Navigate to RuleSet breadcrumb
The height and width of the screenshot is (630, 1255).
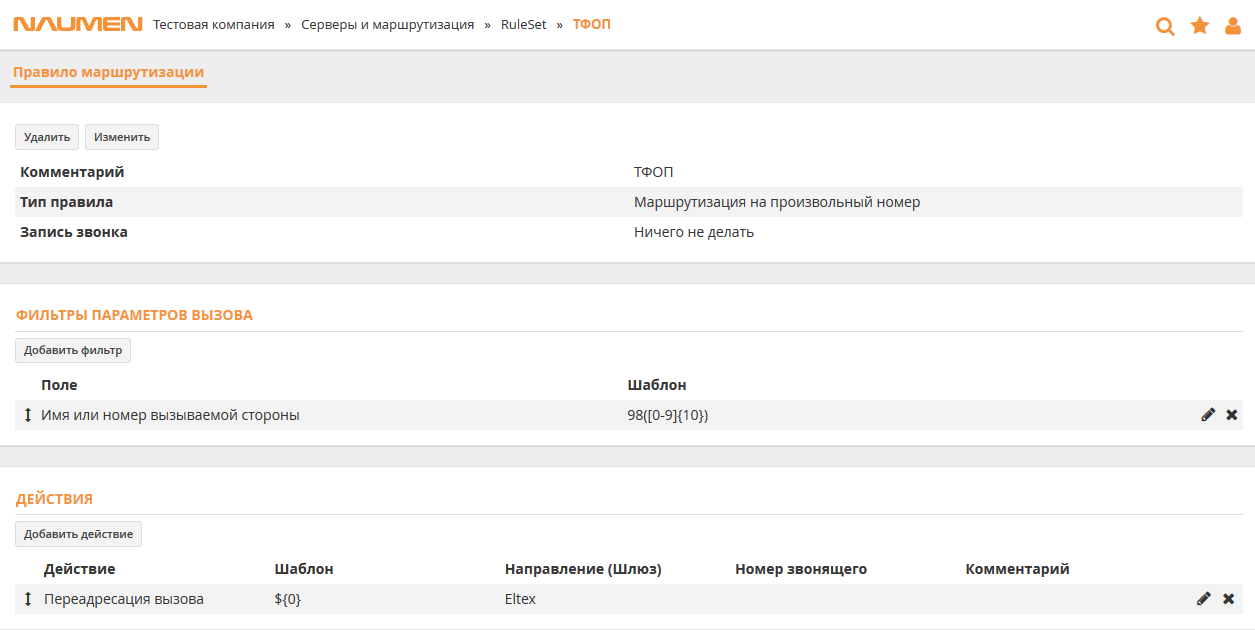click(x=524, y=24)
